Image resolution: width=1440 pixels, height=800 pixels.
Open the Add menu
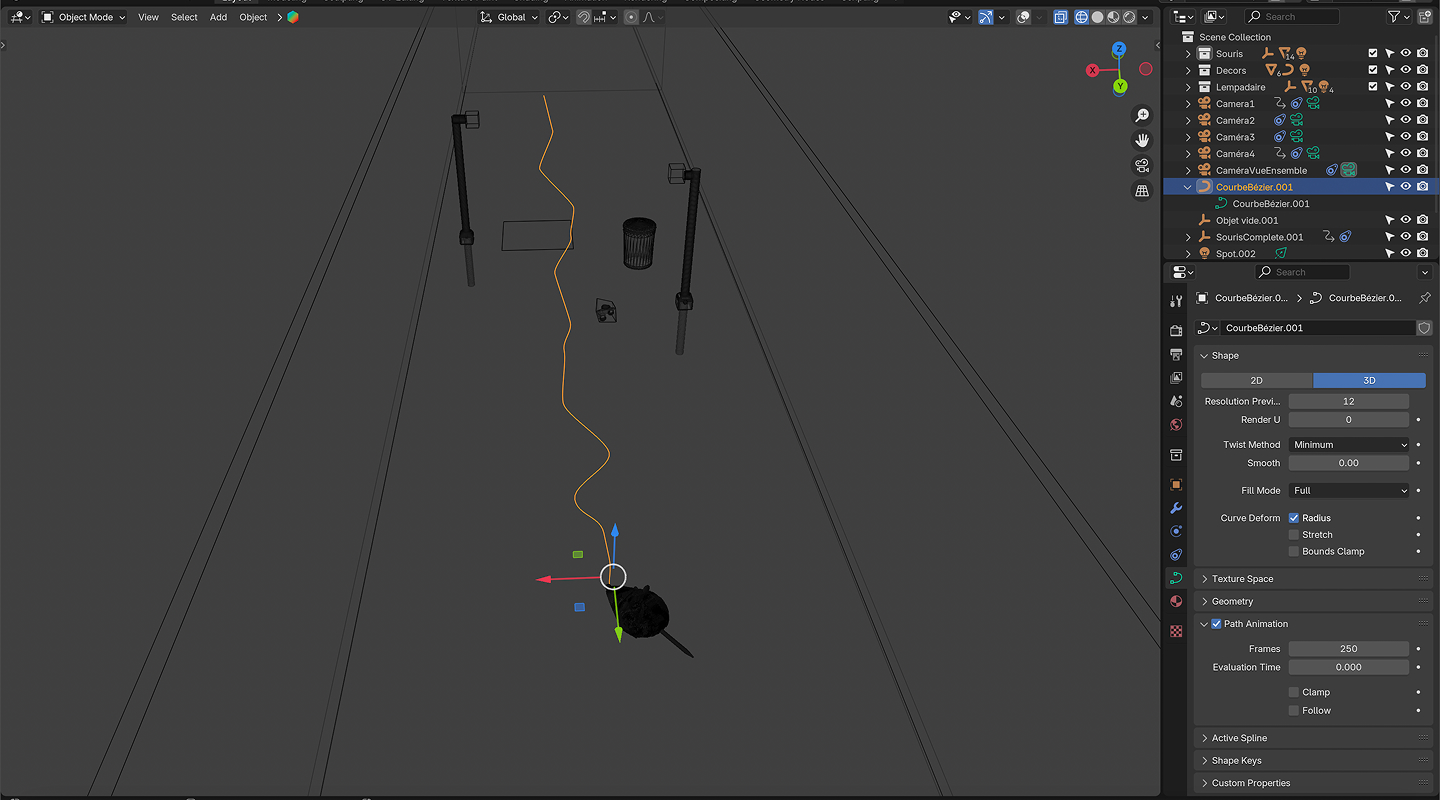218,17
